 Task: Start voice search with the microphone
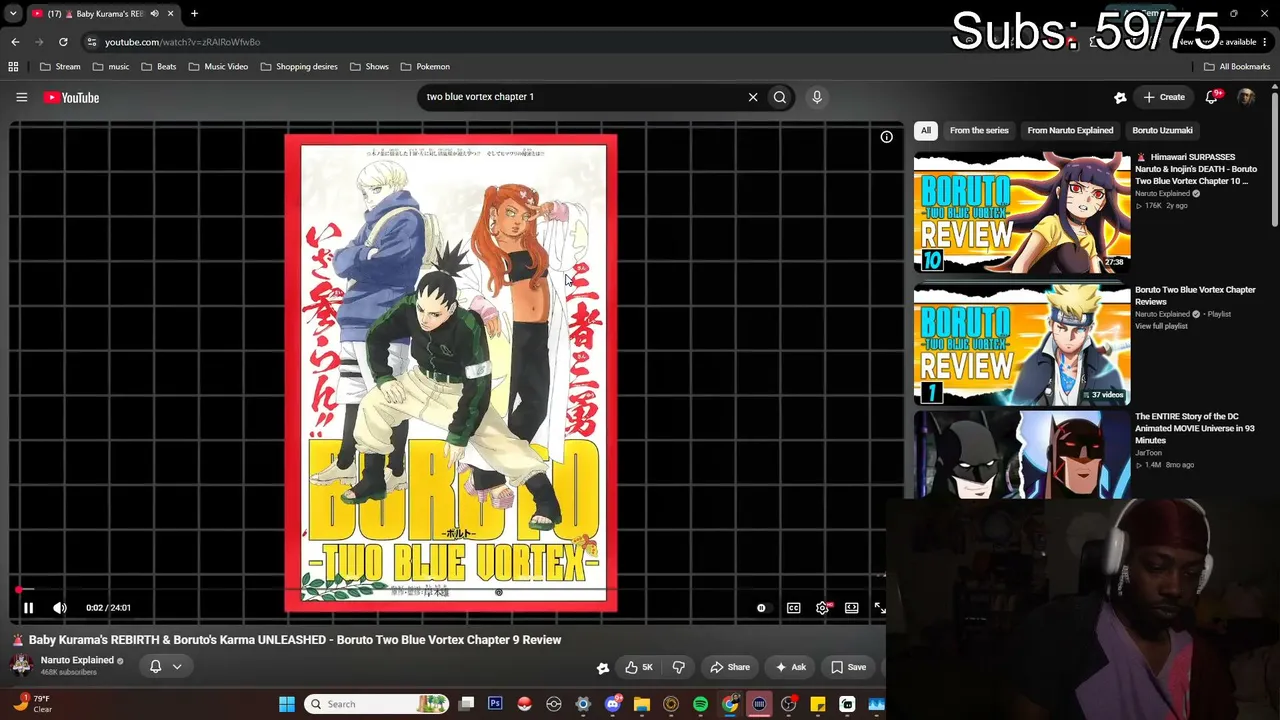(817, 97)
